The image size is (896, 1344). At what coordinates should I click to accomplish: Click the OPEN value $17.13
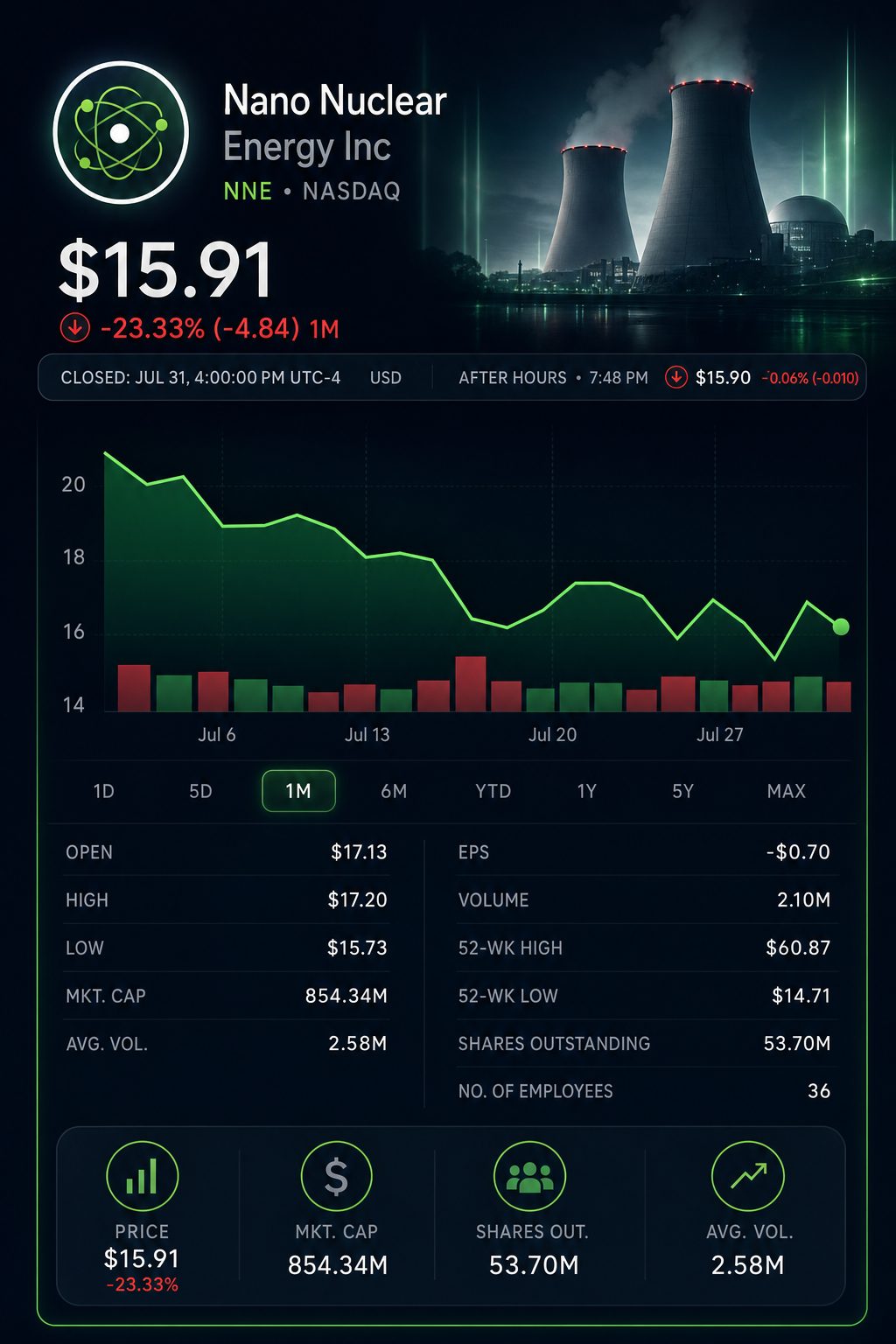pos(359,852)
